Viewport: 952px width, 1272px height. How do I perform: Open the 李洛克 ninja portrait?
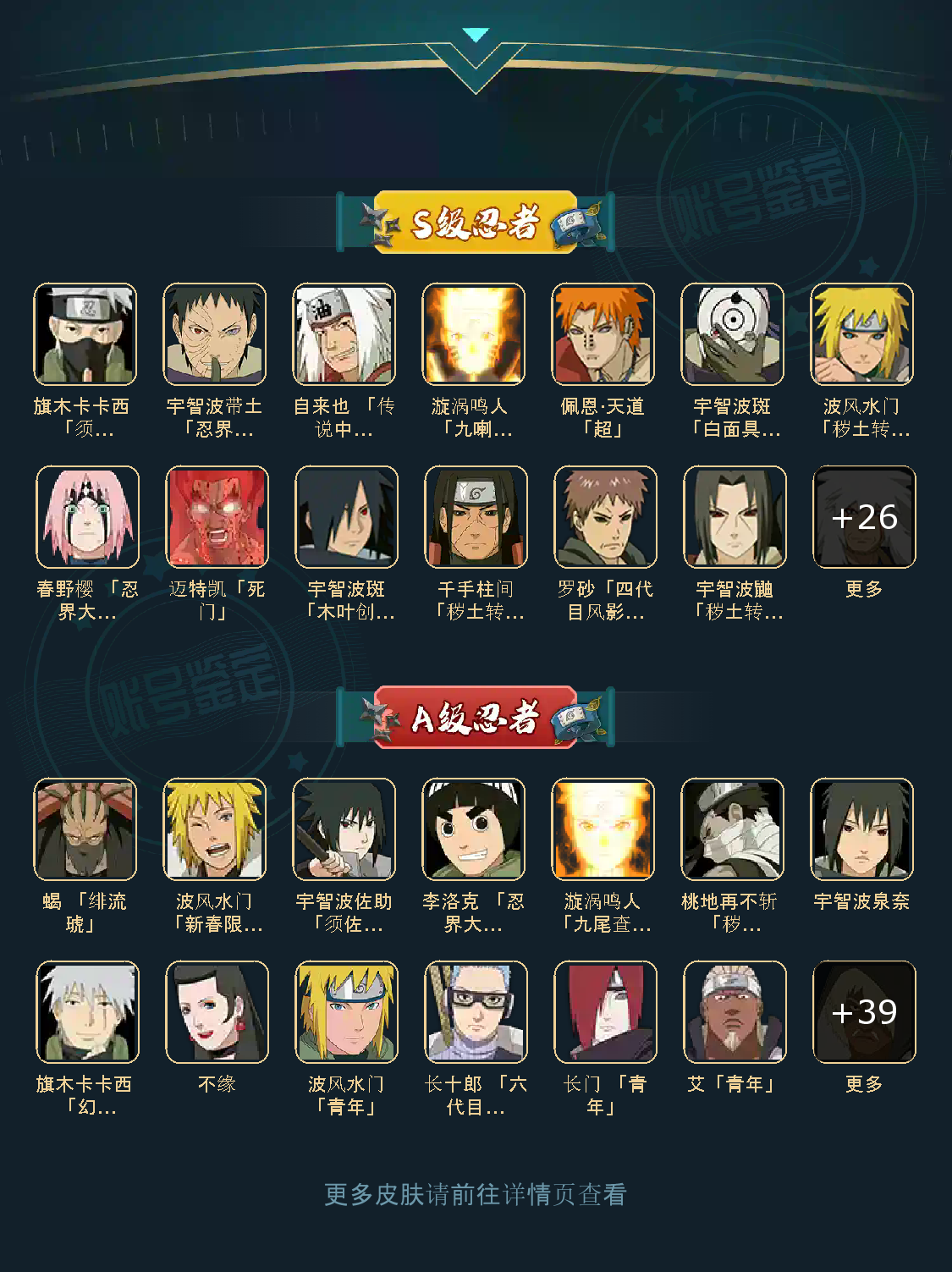click(x=473, y=829)
